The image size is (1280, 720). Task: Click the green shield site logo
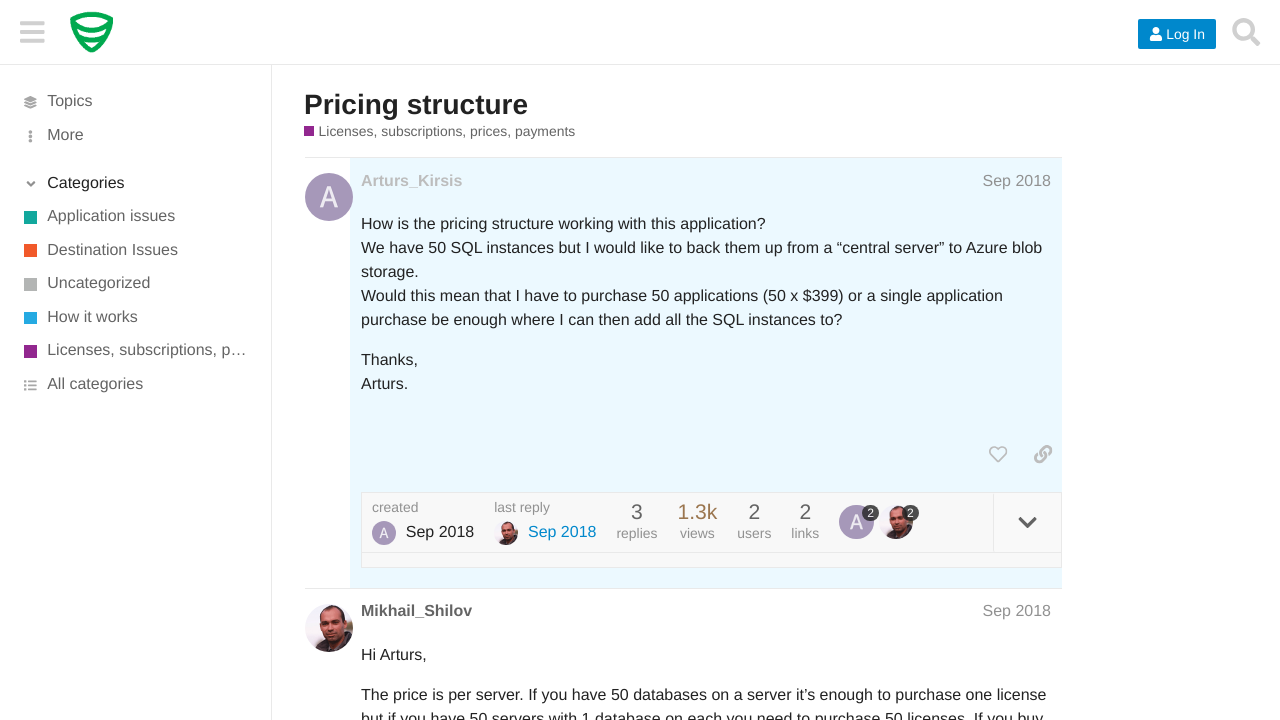tap(92, 32)
